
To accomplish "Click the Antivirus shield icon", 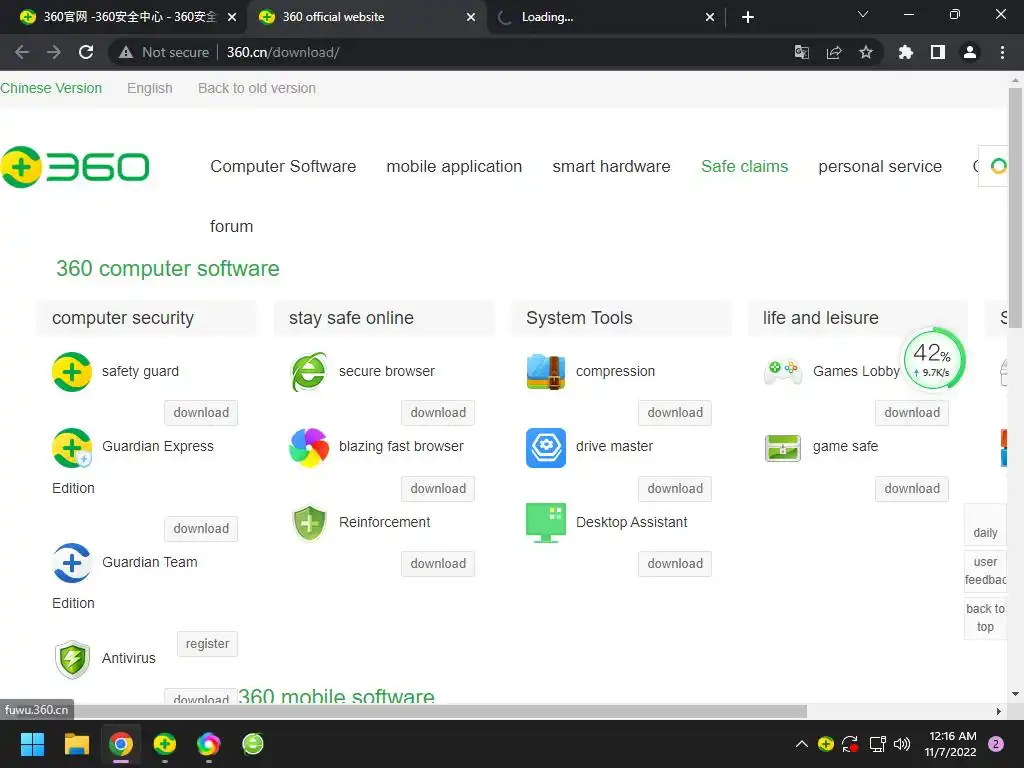I will click(72, 659).
